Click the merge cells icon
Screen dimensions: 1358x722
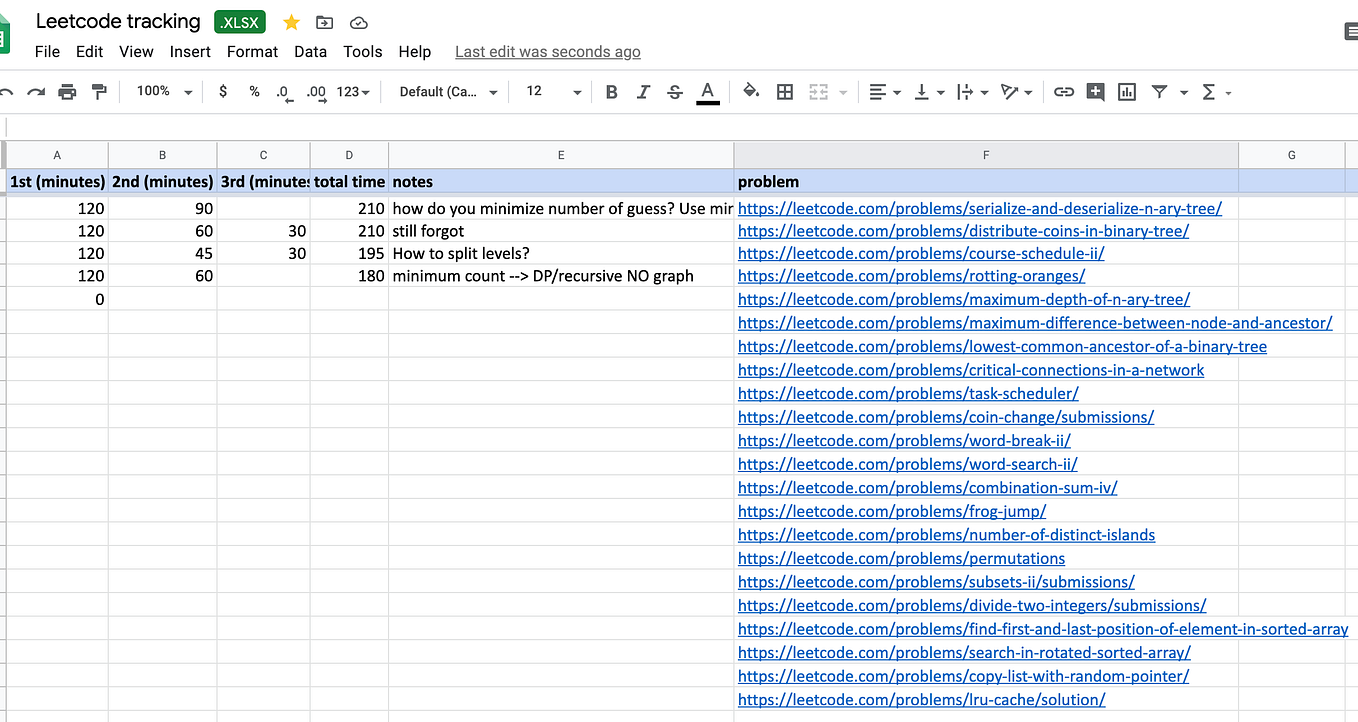(818, 92)
